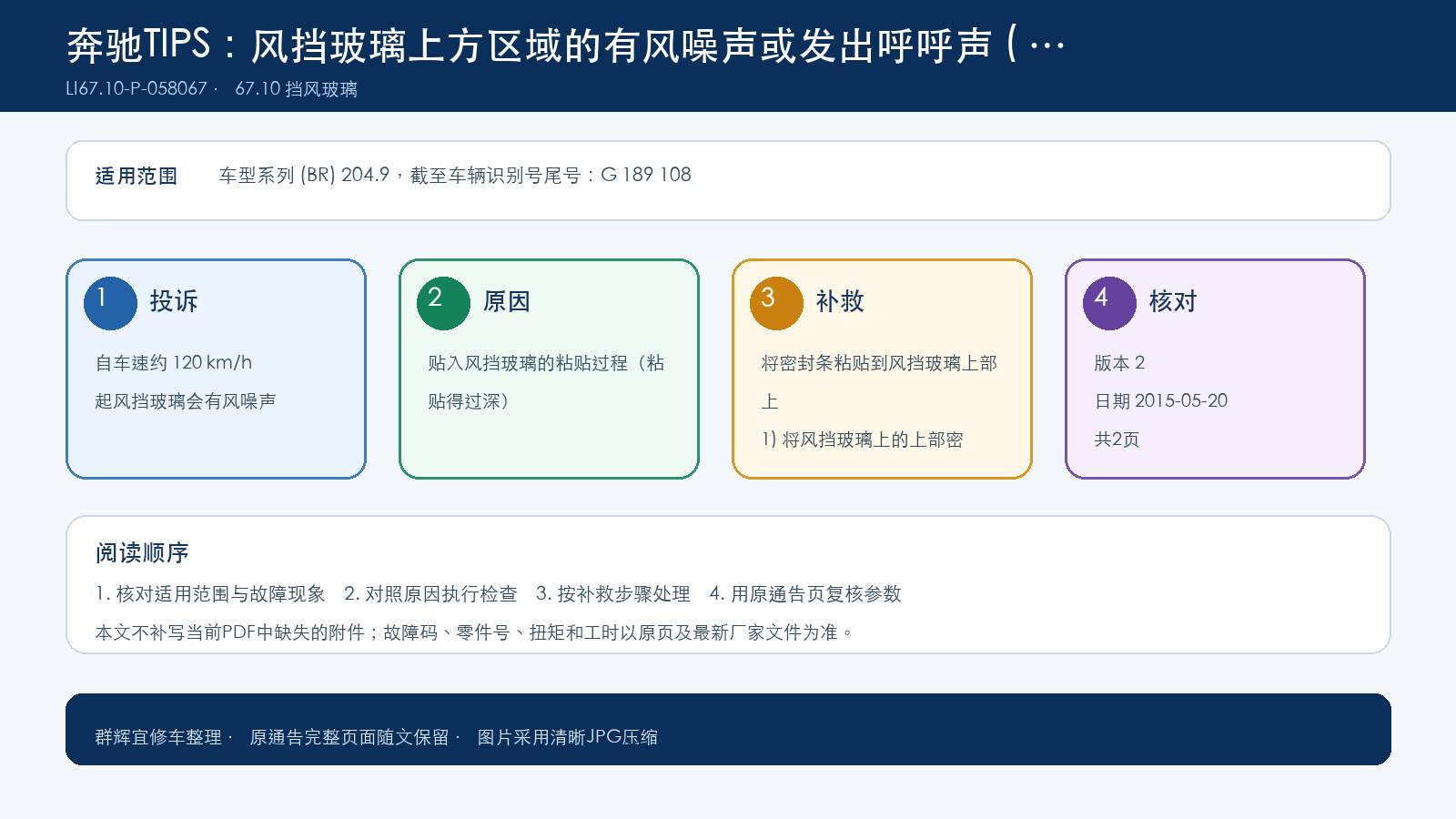Click the text 自车速约 120 km/h
The image size is (1456, 819).
[x=174, y=362]
